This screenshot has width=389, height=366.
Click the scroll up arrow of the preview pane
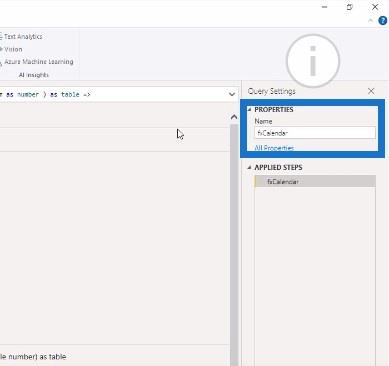point(234,117)
